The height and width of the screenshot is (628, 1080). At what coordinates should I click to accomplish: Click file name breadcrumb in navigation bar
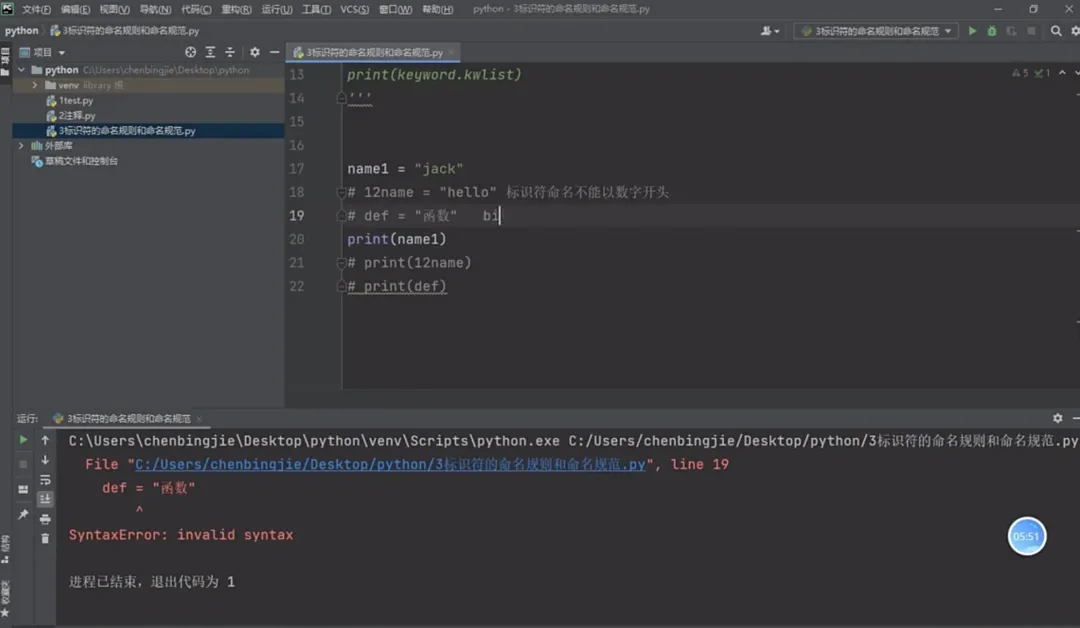click(125, 31)
